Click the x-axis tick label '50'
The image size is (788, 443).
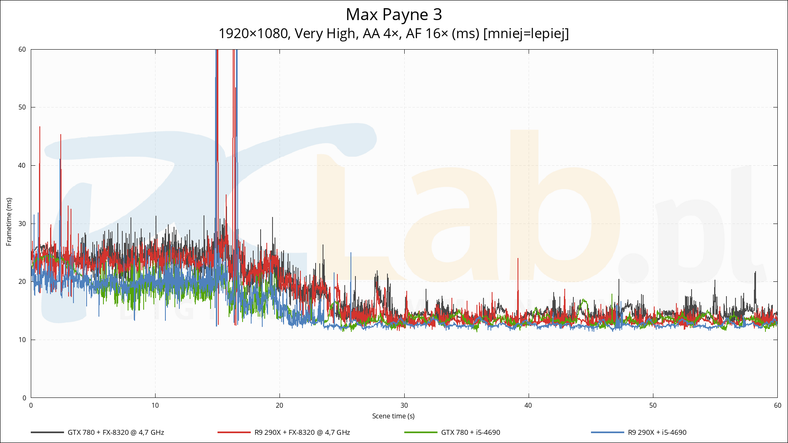tap(653, 405)
